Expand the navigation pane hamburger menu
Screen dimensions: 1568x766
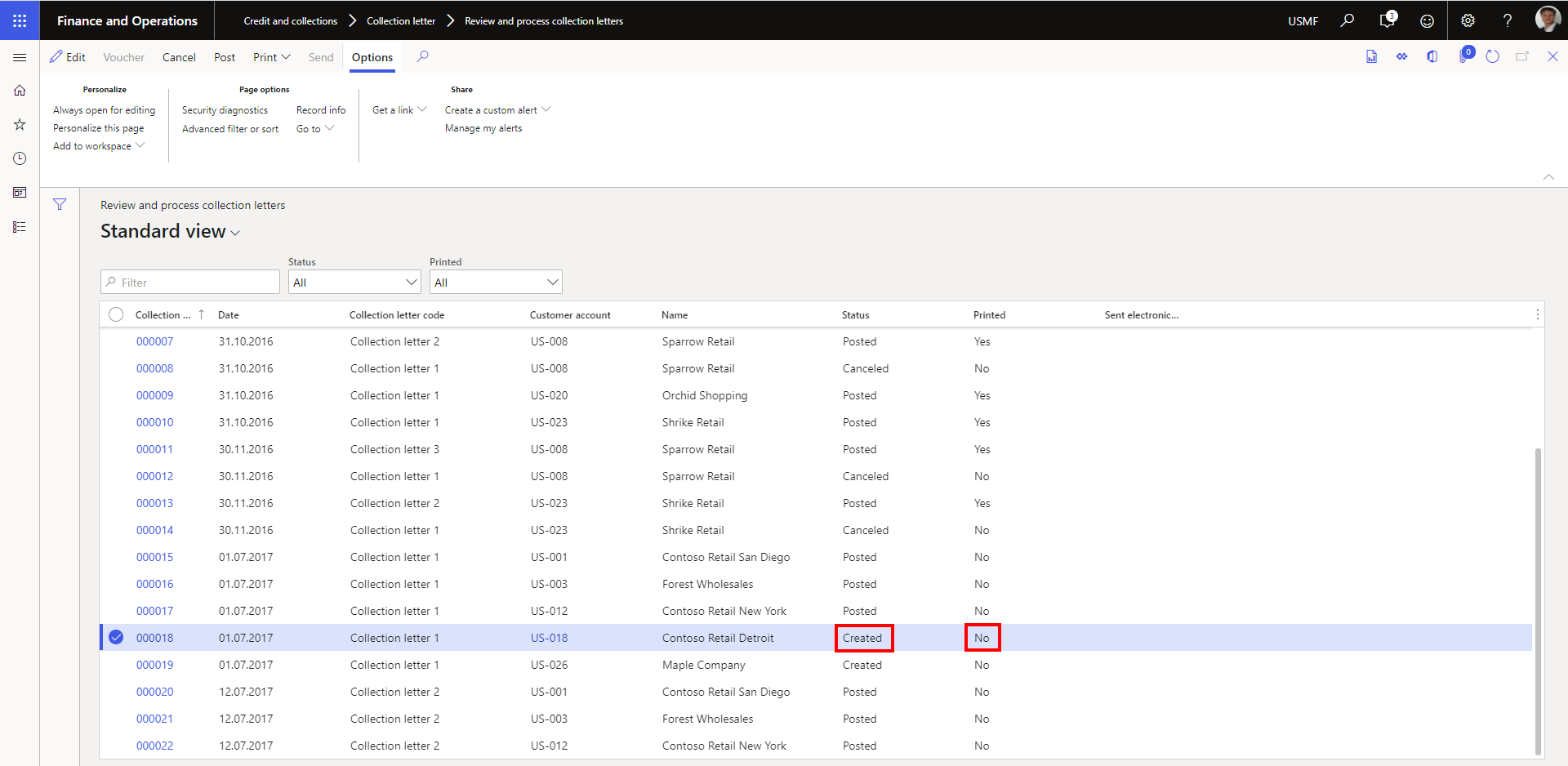[x=20, y=57]
